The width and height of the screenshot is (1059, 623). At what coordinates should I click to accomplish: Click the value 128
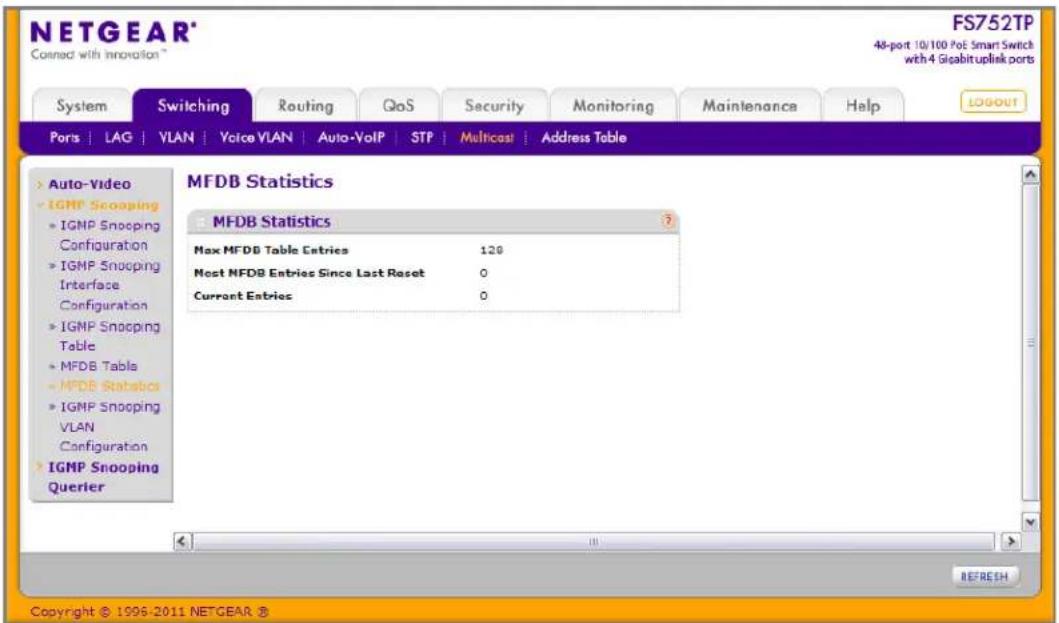click(491, 250)
